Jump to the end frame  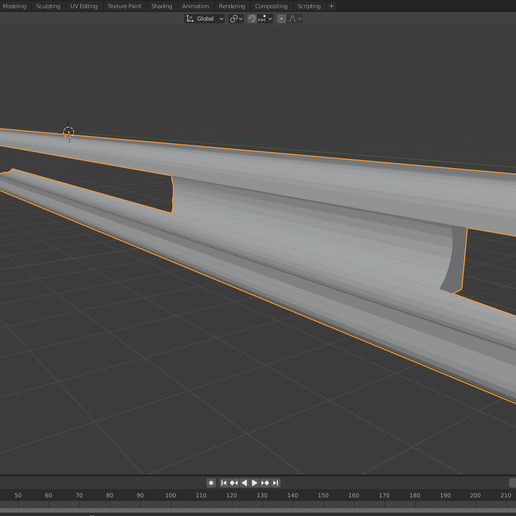coord(275,483)
